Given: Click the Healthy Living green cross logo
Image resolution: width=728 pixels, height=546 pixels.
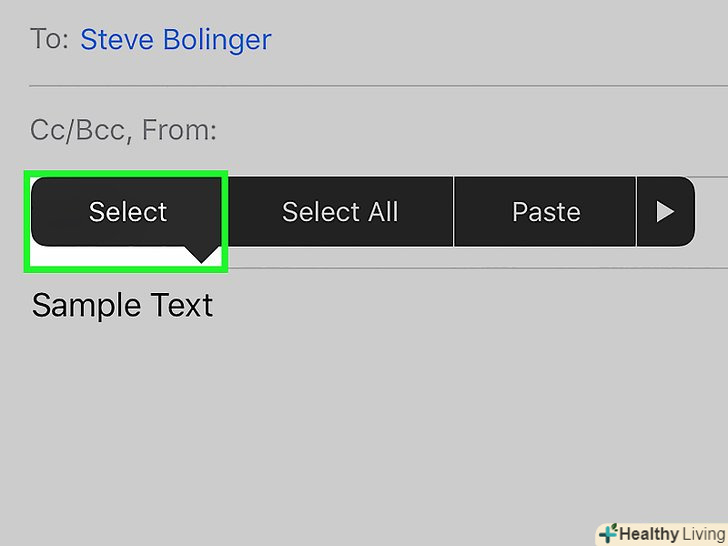Looking at the screenshot, I should coord(607,533).
